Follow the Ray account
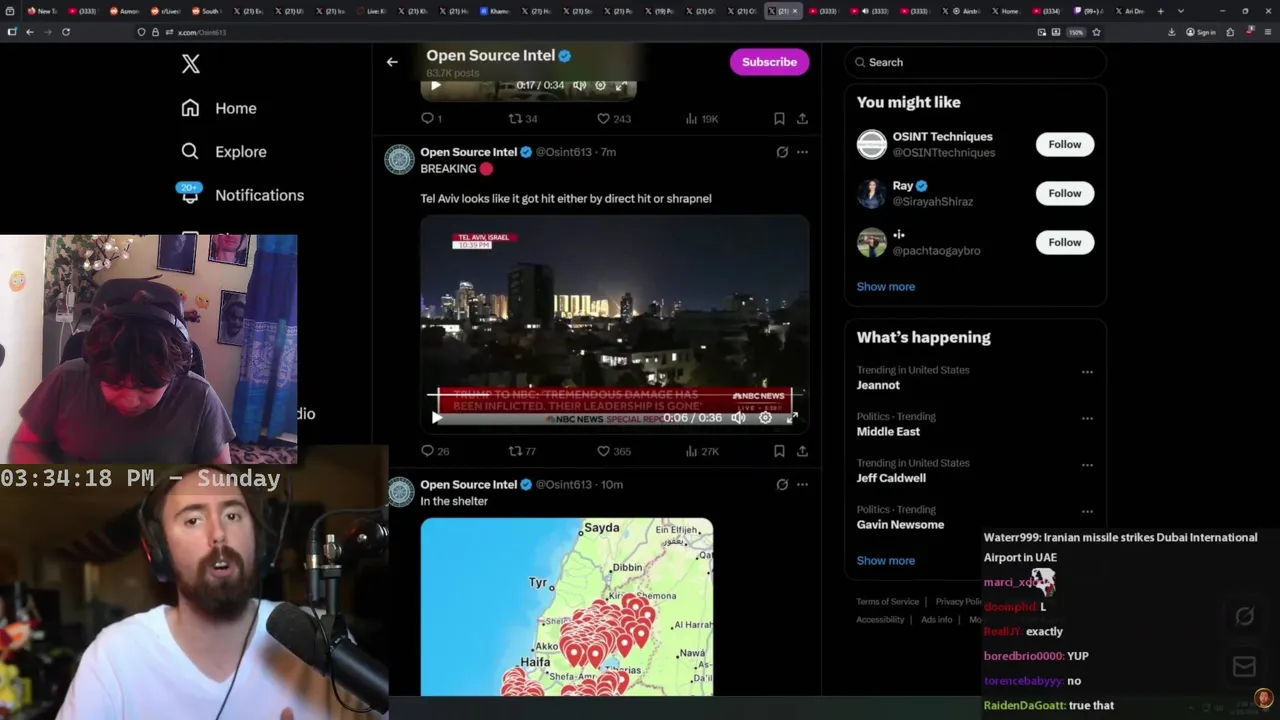This screenshot has height=720, width=1280. [x=1064, y=193]
